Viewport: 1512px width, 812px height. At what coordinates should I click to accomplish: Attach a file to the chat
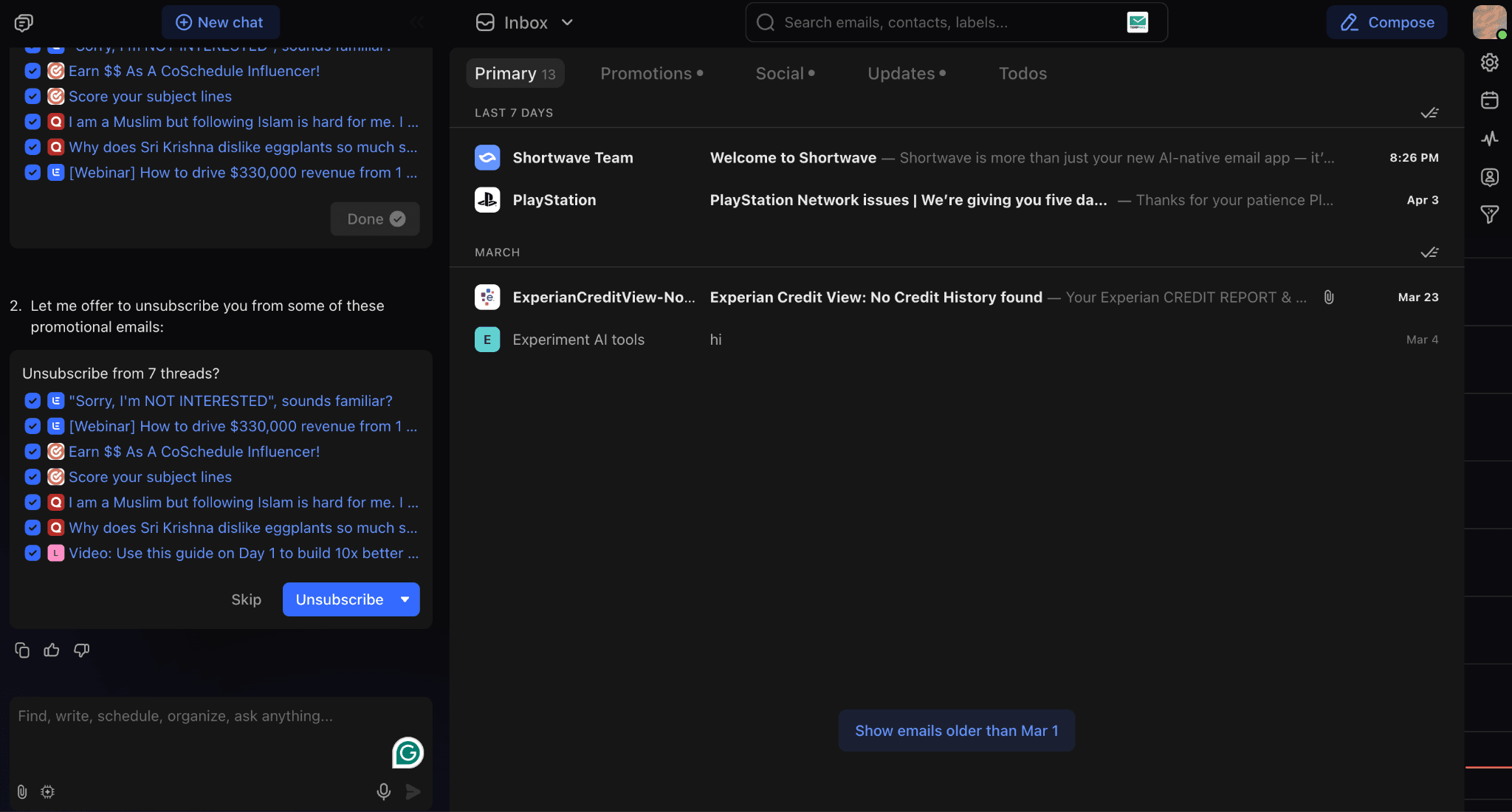tap(22, 791)
